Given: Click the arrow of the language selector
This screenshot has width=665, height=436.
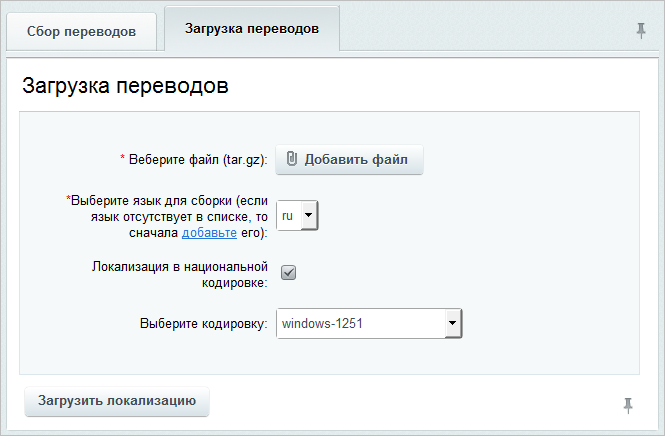Looking at the screenshot, I should 309,215.
